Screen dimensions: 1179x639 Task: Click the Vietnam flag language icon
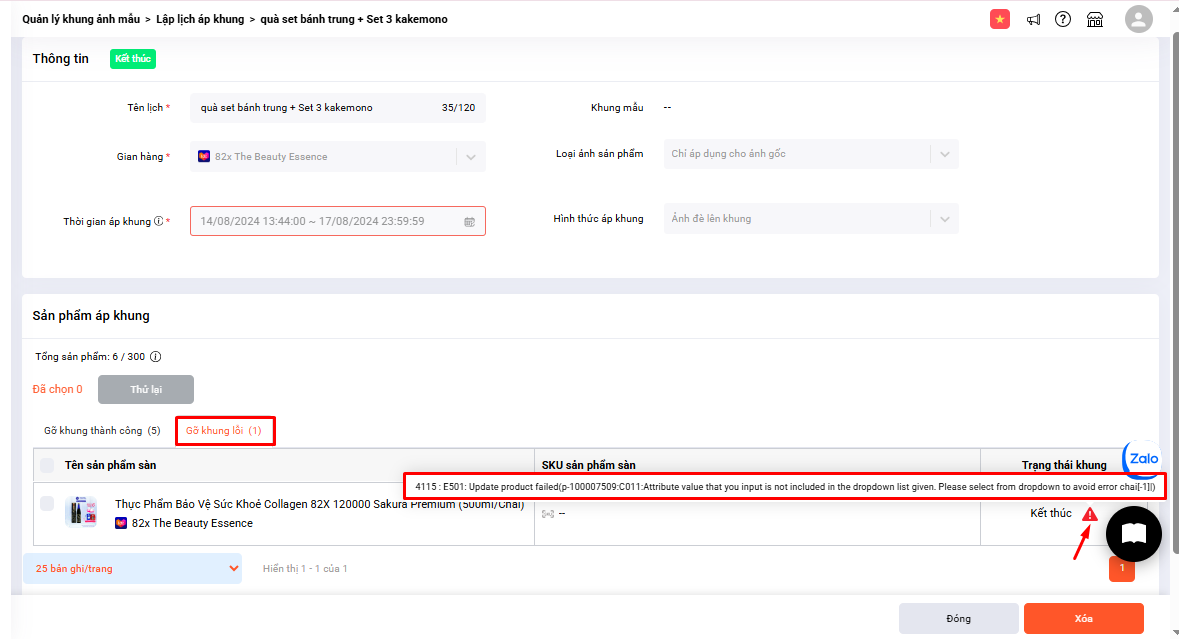tap(999, 19)
